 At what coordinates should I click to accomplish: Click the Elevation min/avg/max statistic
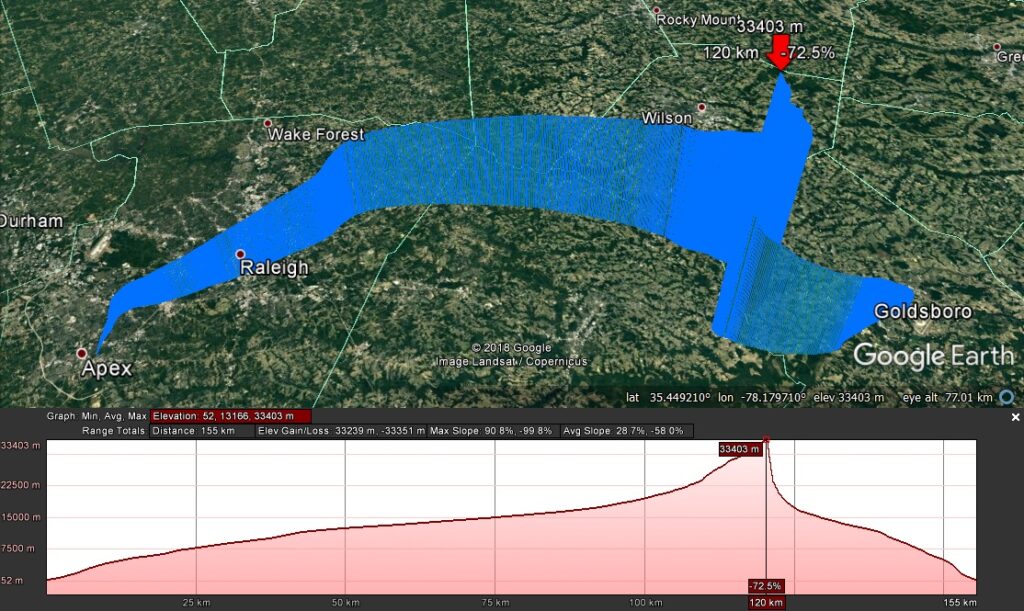pyautogui.click(x=231, y=416)
